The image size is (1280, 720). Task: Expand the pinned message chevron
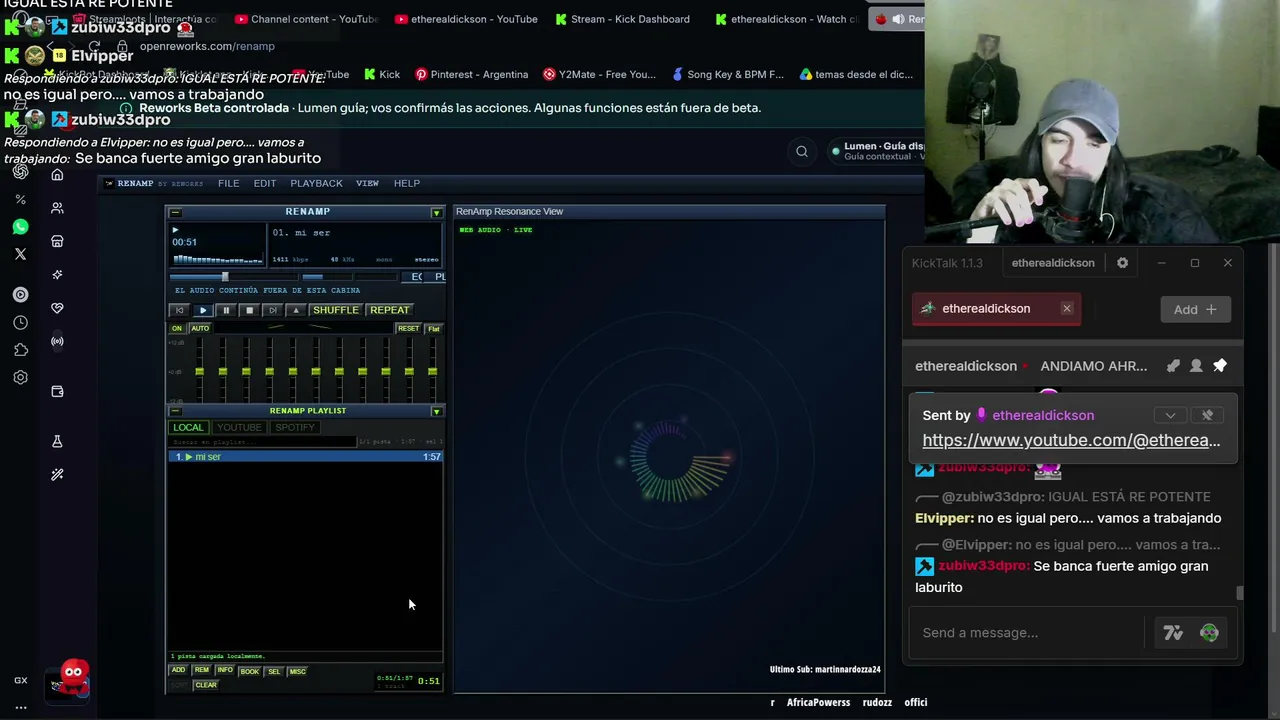pyautogui.click(x=1170, y=415)
